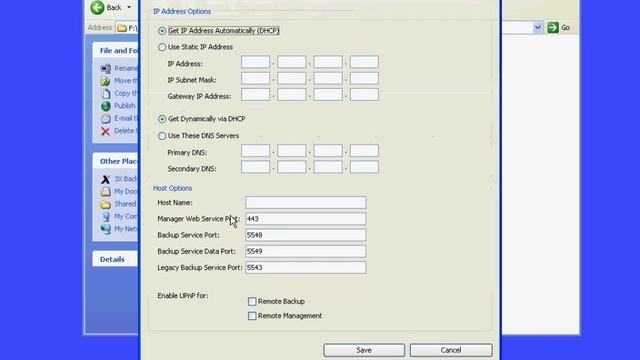640x360 pixels.
Task: Expand the Explorer address bar dropdown
Action: 538,27
